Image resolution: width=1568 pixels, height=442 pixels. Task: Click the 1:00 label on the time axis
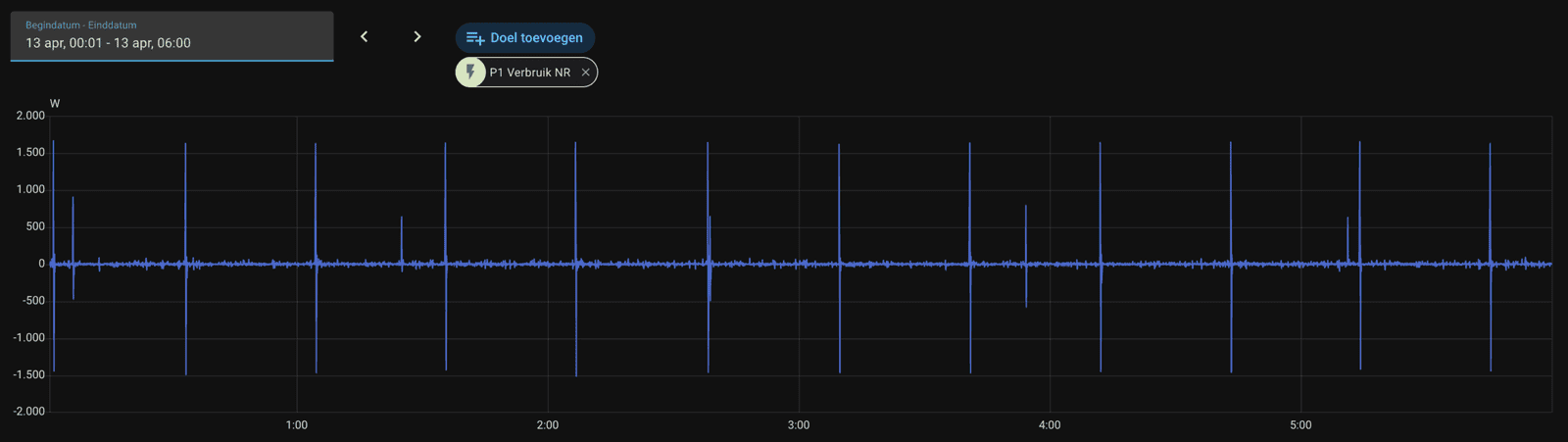point(297,425)
